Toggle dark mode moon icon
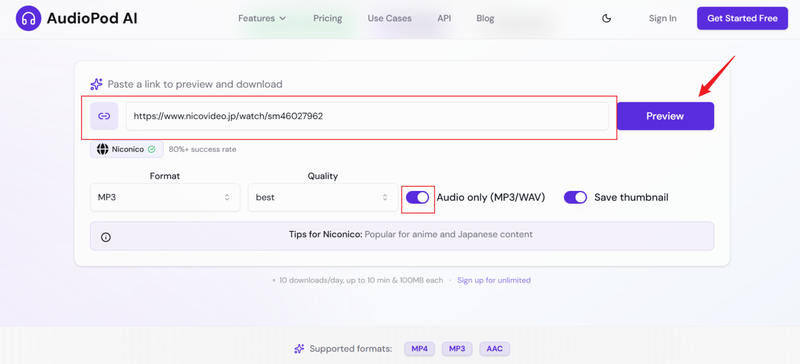The image size is (800, 364). point(606,18)
